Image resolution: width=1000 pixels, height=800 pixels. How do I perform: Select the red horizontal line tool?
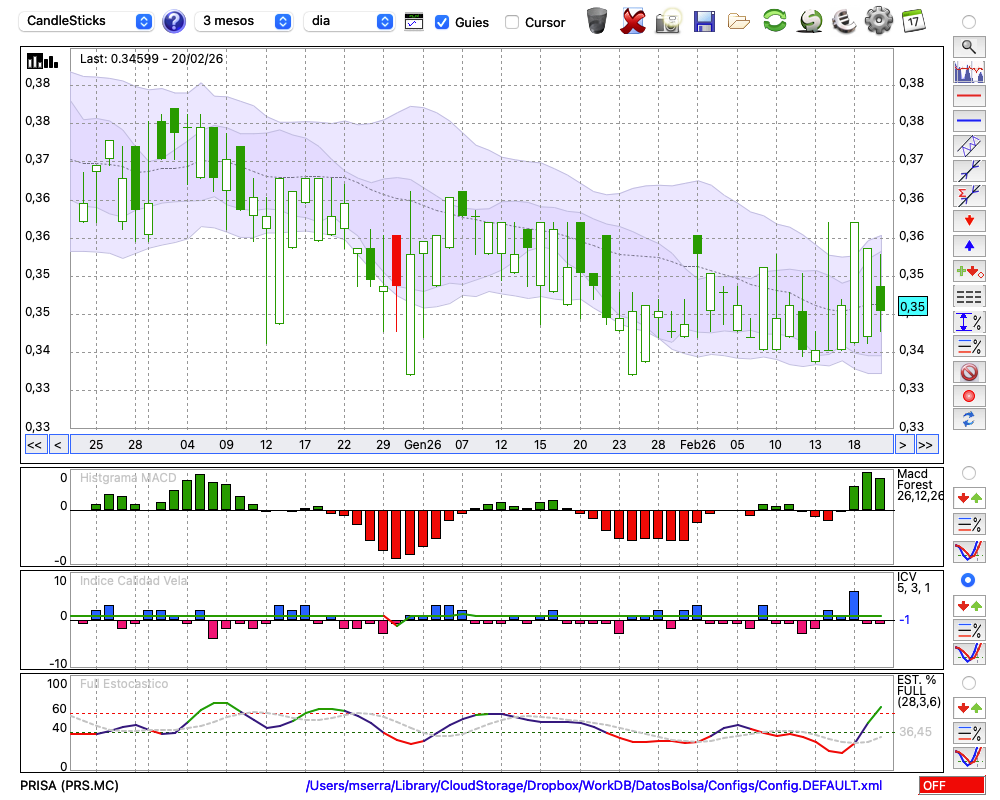click(967, 97)
